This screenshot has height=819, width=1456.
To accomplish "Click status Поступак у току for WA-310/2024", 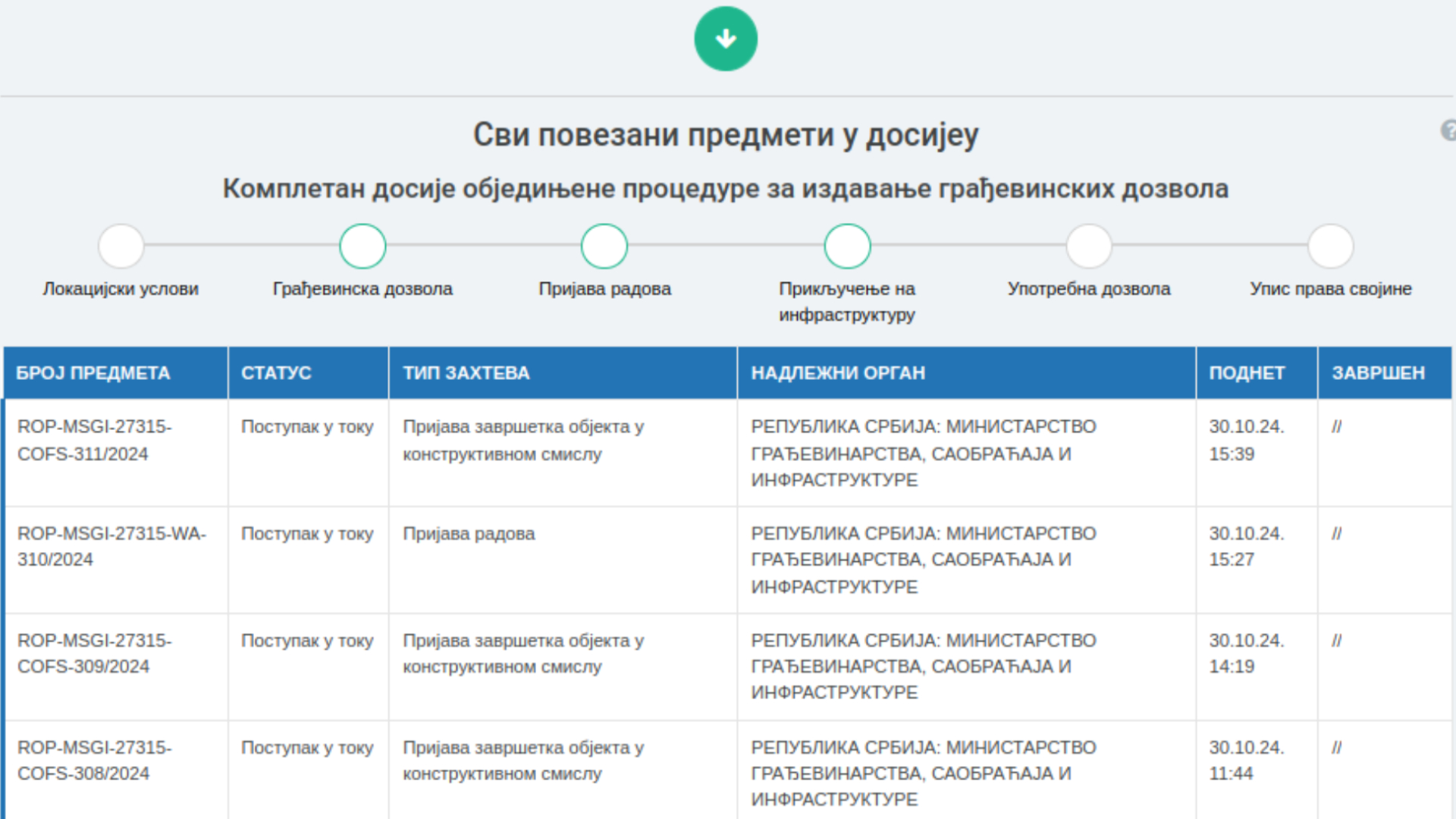I will [307, 534].
